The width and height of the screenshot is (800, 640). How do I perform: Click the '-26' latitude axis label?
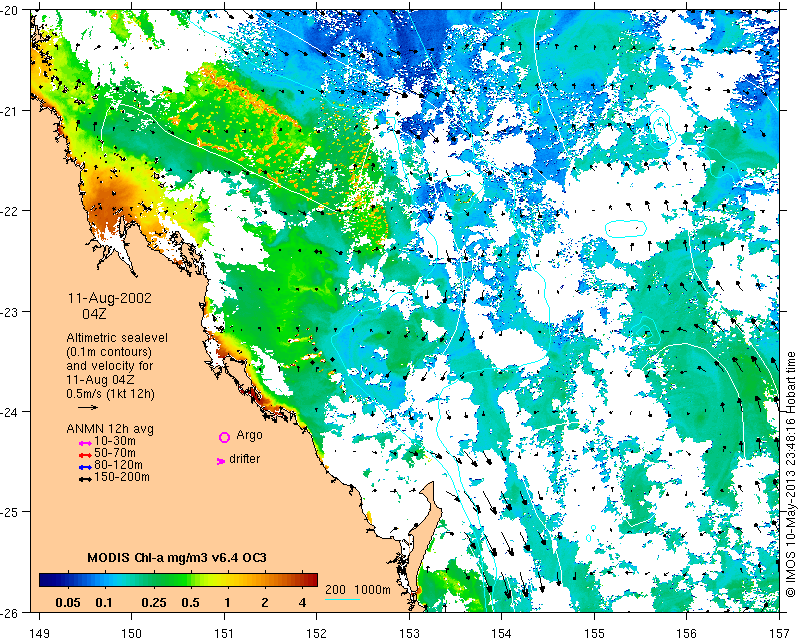(x=9, y=612)
